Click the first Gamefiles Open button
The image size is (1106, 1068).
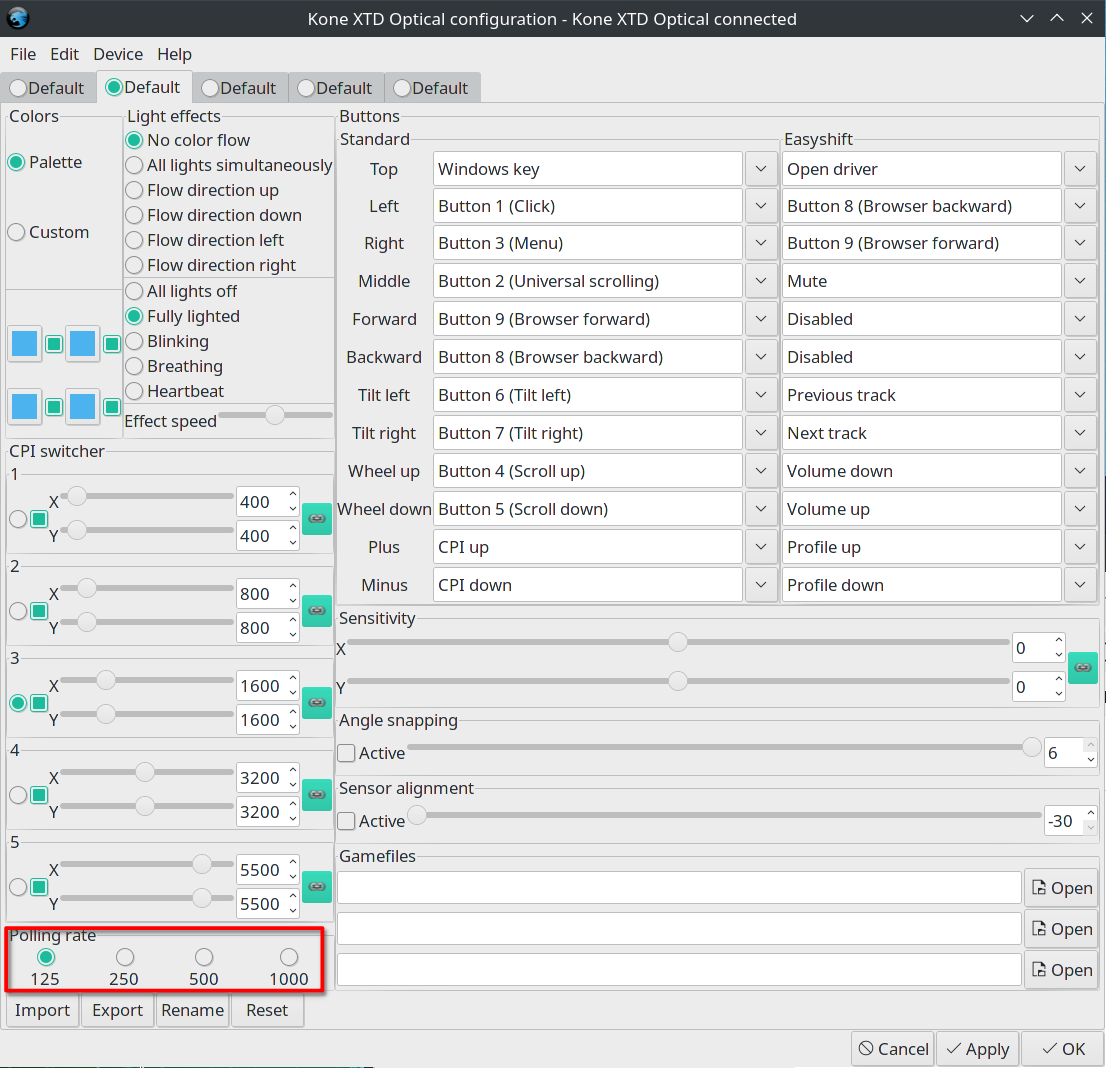pos(1062,888)
